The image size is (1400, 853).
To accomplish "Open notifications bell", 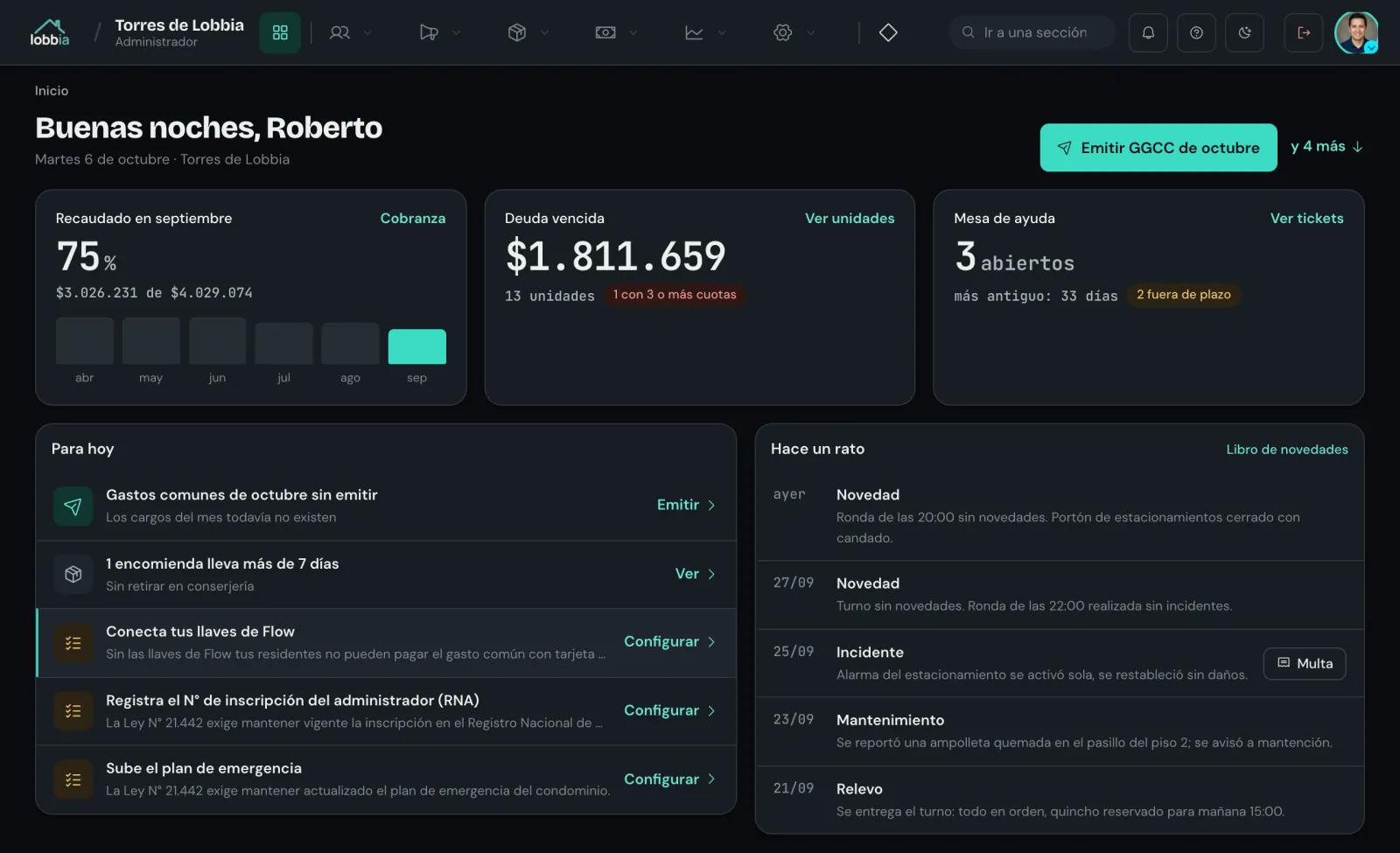I will click(1148, 32).
